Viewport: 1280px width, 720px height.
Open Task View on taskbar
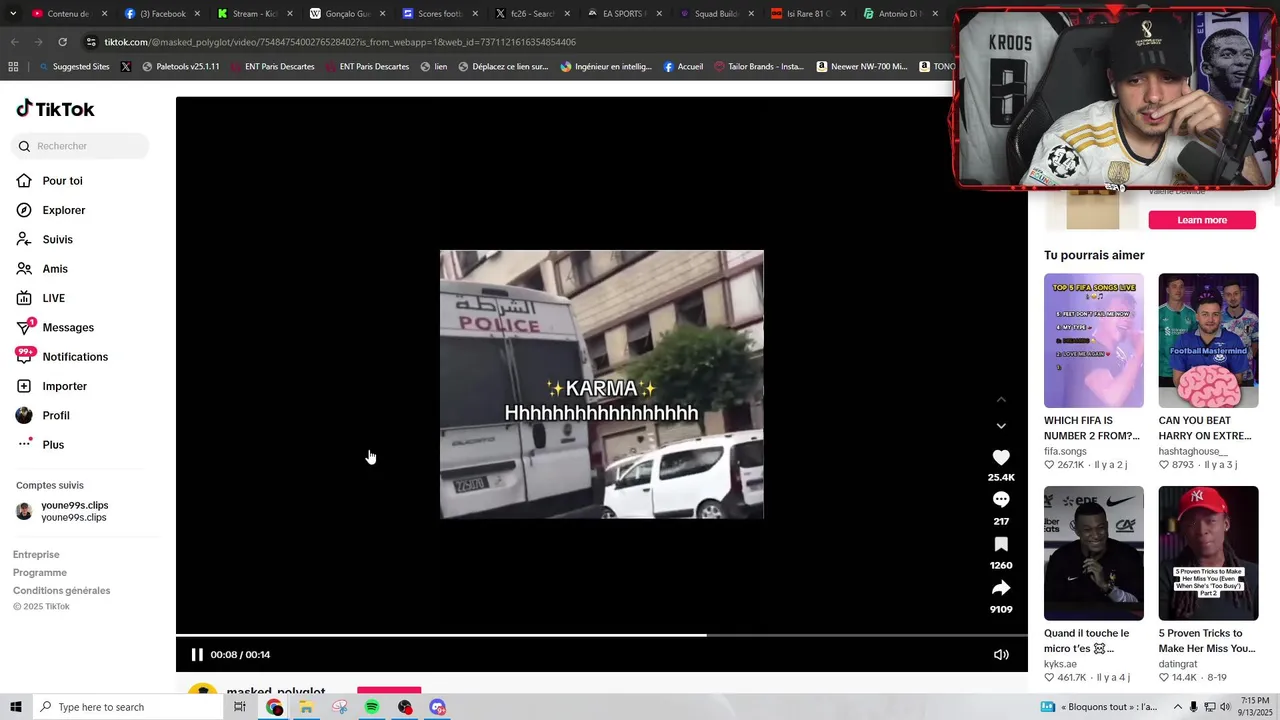pyautogui.click(x=240, y=707)
